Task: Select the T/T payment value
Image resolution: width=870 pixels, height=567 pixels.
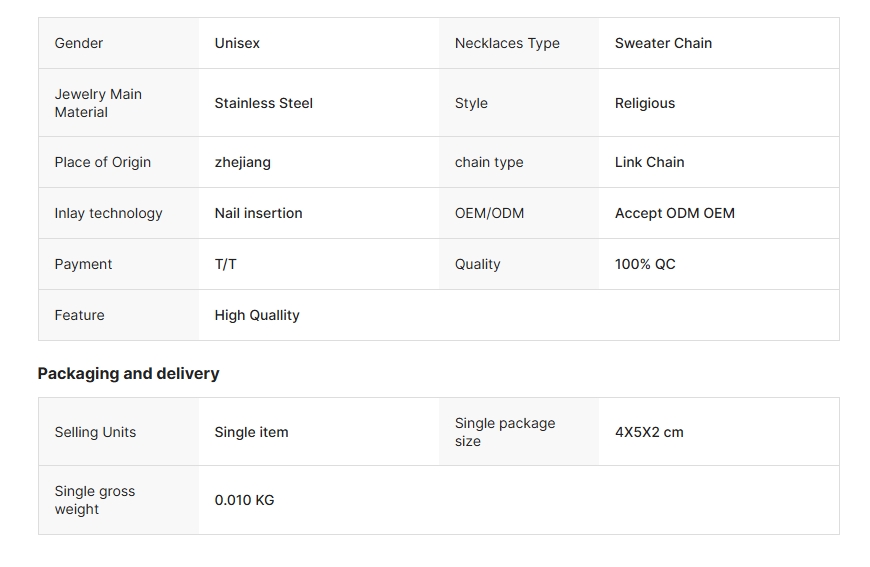Action: (226, 264)
